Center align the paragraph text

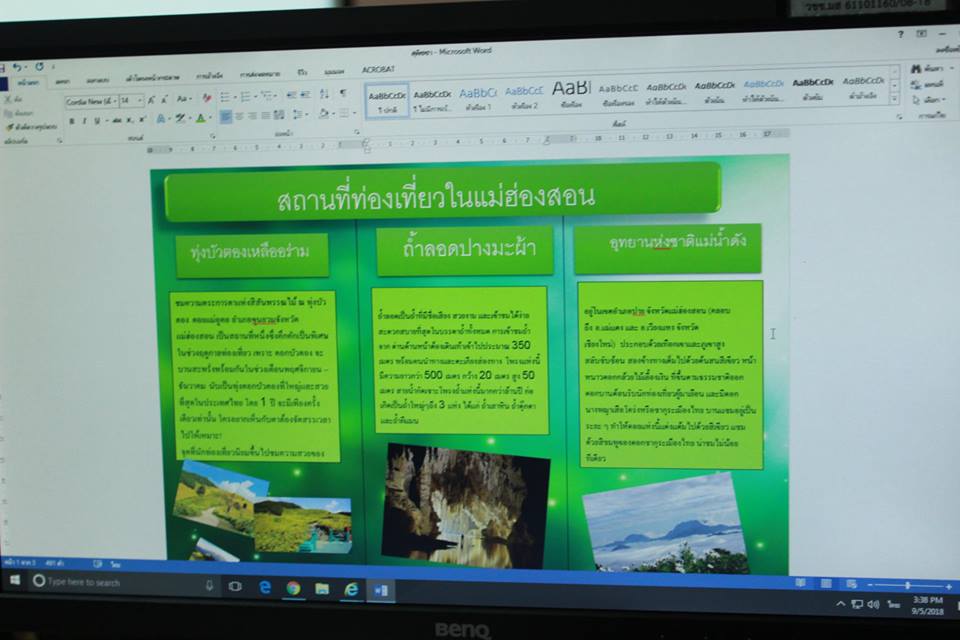click(241, 117)
